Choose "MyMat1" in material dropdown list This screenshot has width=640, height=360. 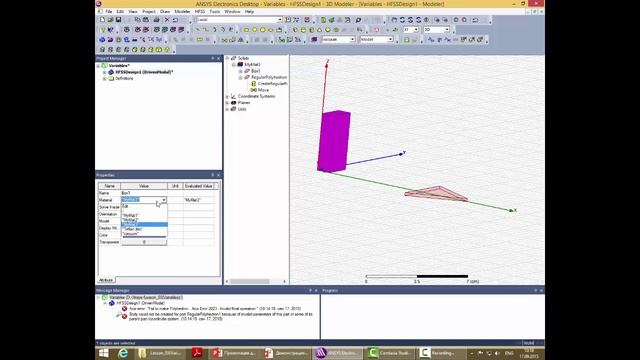click(144, 215)
